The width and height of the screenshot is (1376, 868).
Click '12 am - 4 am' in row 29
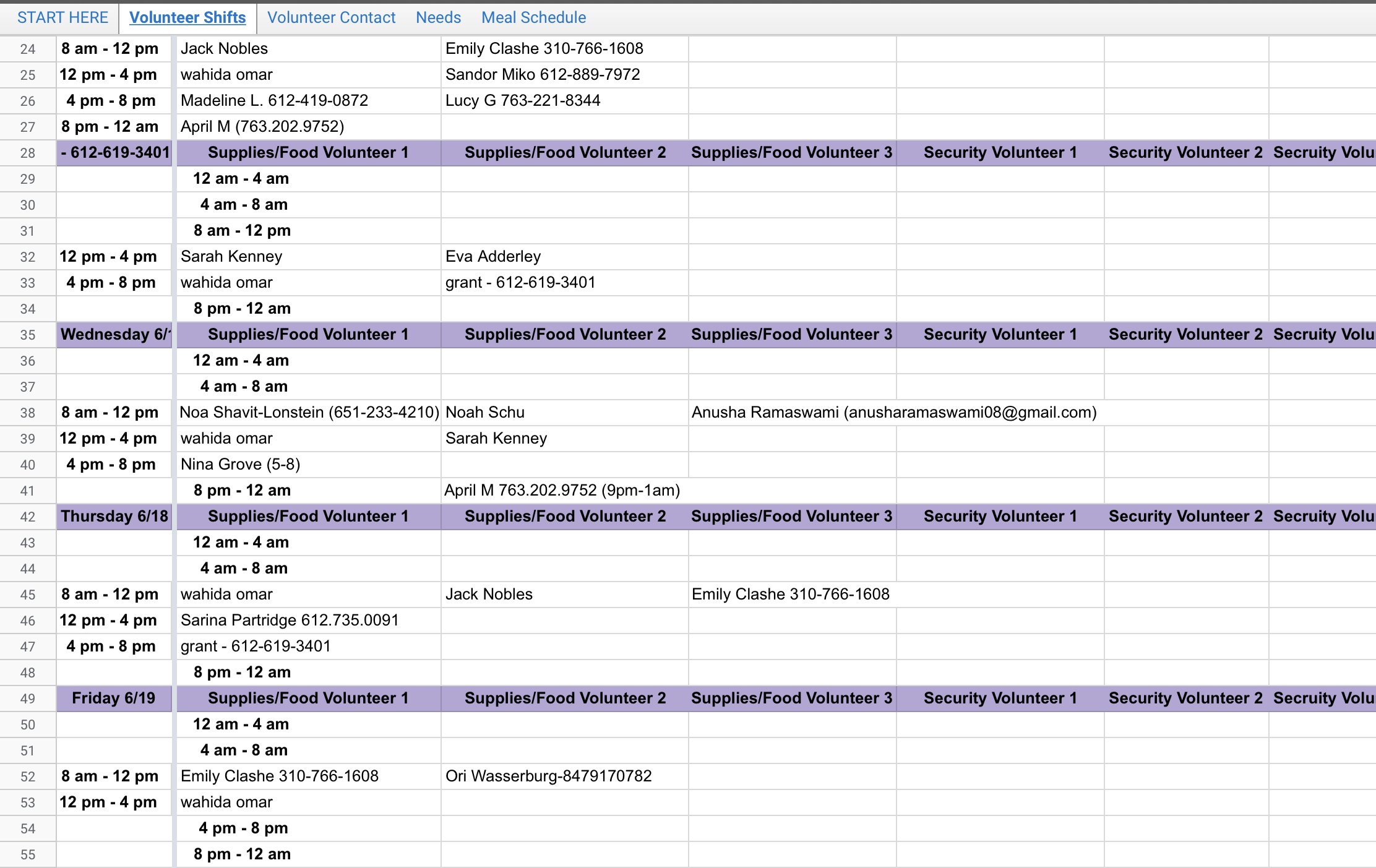pyautogui.click(x=241, y=178)
